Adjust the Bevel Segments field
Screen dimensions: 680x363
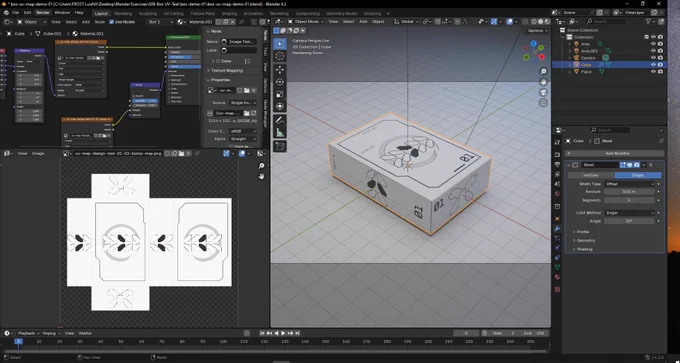(x=629, y=200)
